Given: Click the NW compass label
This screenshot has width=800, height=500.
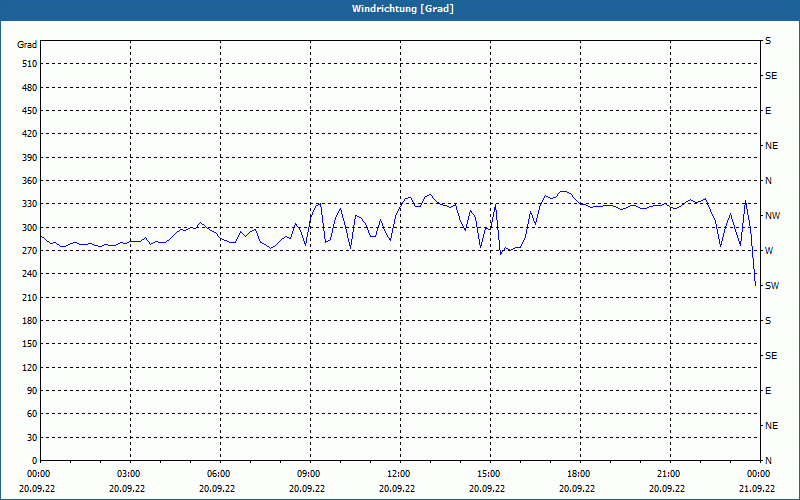Looking at the screenshot, I should 772,216.
